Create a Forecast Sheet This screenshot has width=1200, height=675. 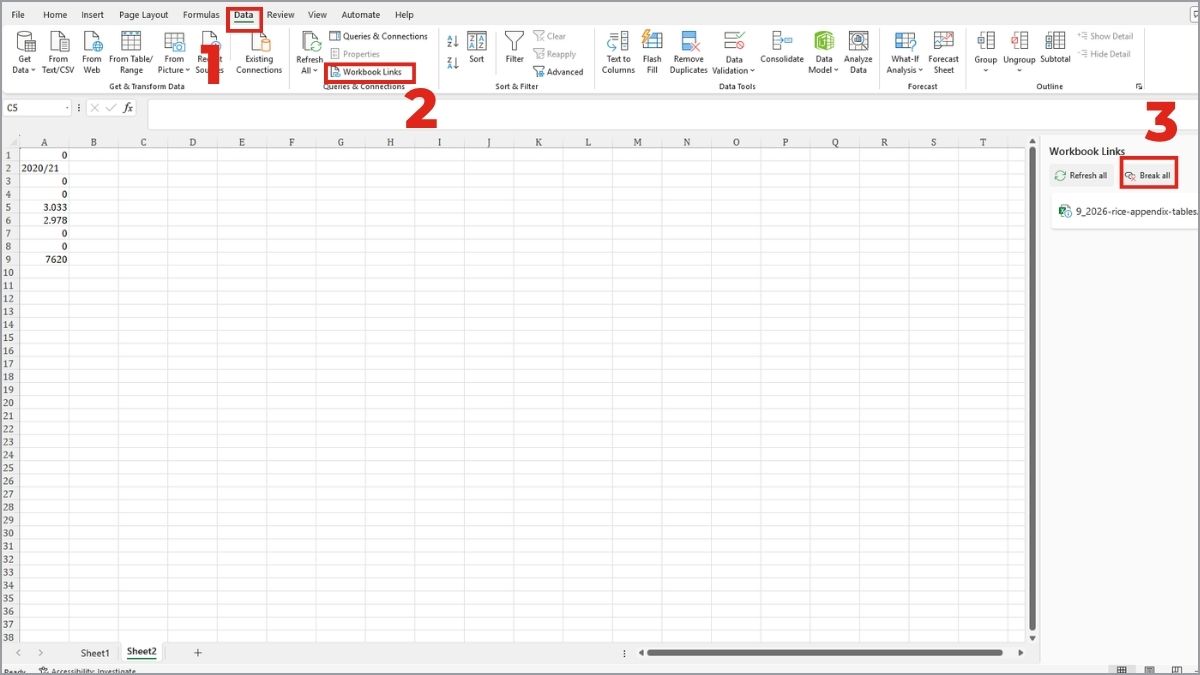coord(943,53)
